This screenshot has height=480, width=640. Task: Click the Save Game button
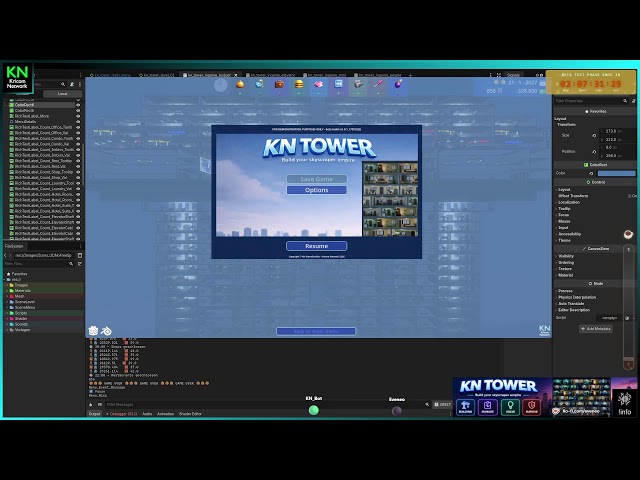coord(316,179)
